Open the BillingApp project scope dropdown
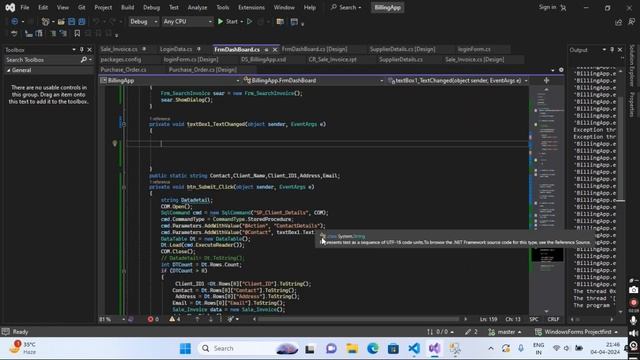 170,80
